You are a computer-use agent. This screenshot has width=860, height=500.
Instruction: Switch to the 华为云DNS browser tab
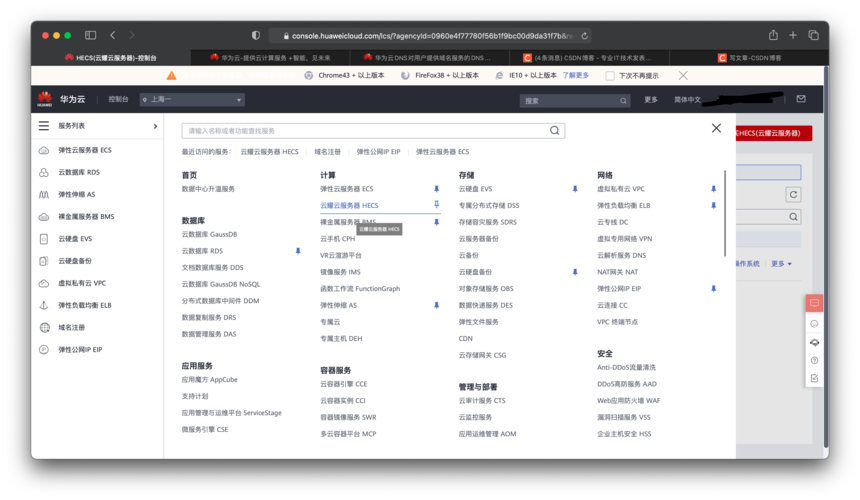coord(429,58)
